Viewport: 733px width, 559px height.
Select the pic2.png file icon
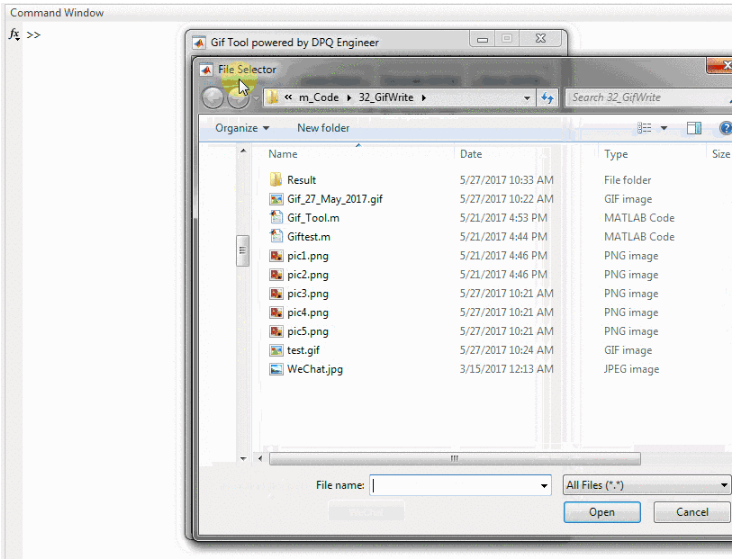tap(276, 274)
